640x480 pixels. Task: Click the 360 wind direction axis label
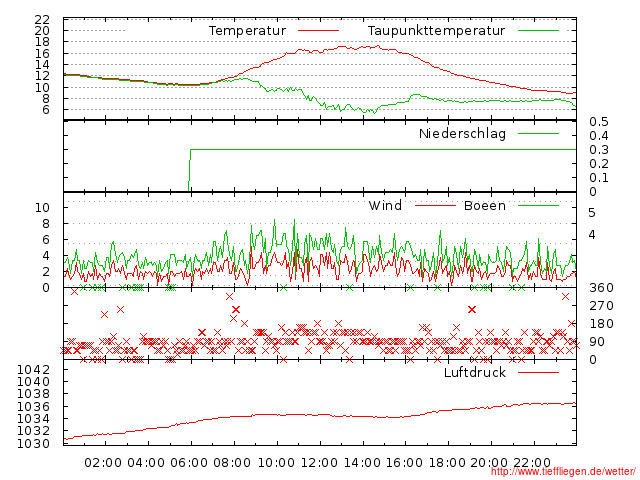pos(601,288)
